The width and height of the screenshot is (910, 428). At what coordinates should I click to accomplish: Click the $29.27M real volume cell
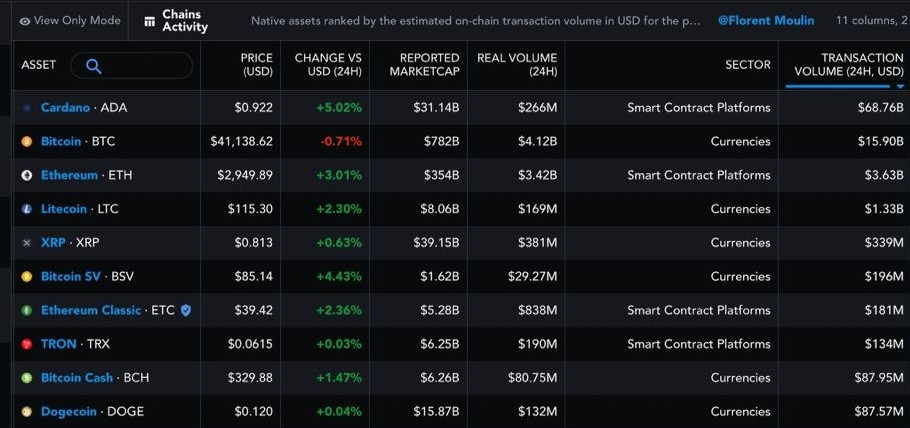pyautogui.click(x=532, y=277)
